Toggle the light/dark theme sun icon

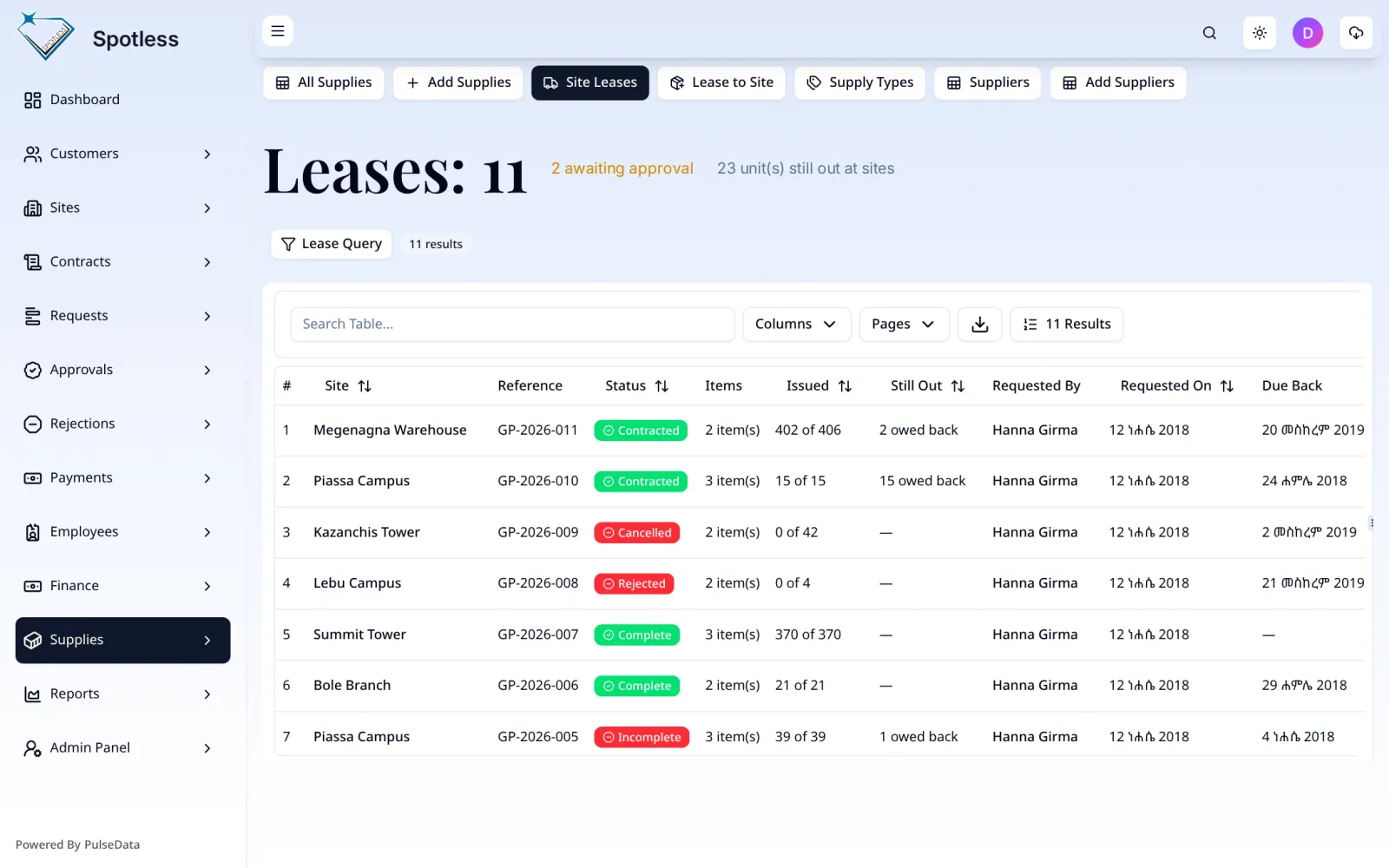click(1260, 33)
